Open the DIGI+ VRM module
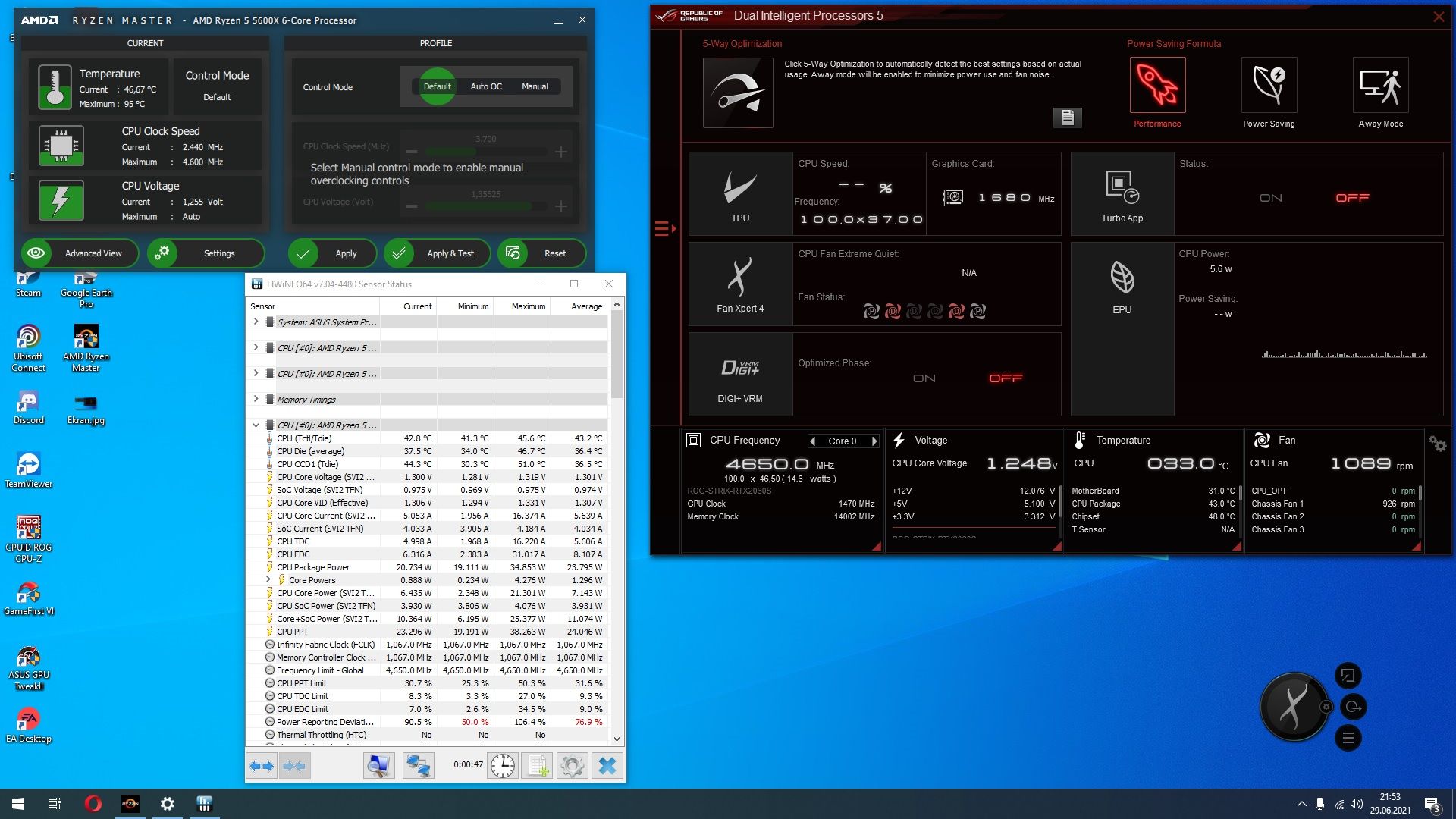 [740, 375]
